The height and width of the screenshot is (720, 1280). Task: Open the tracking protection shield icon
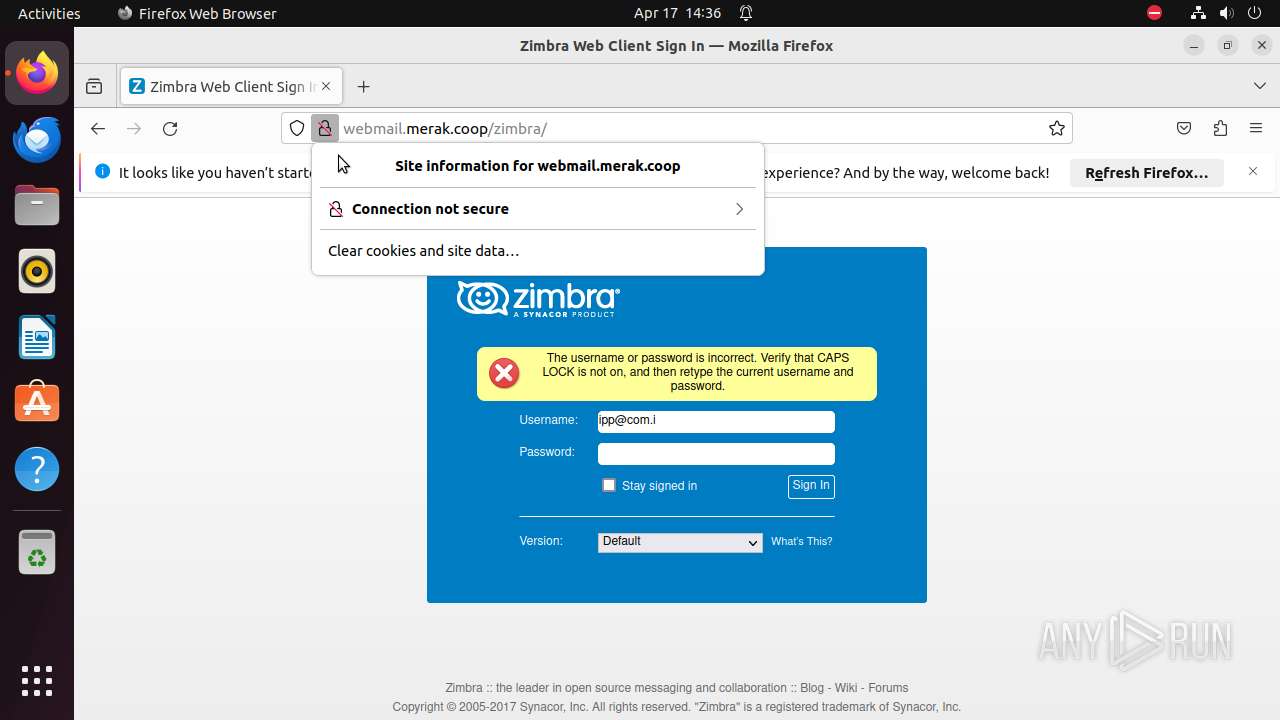(297, 128)
